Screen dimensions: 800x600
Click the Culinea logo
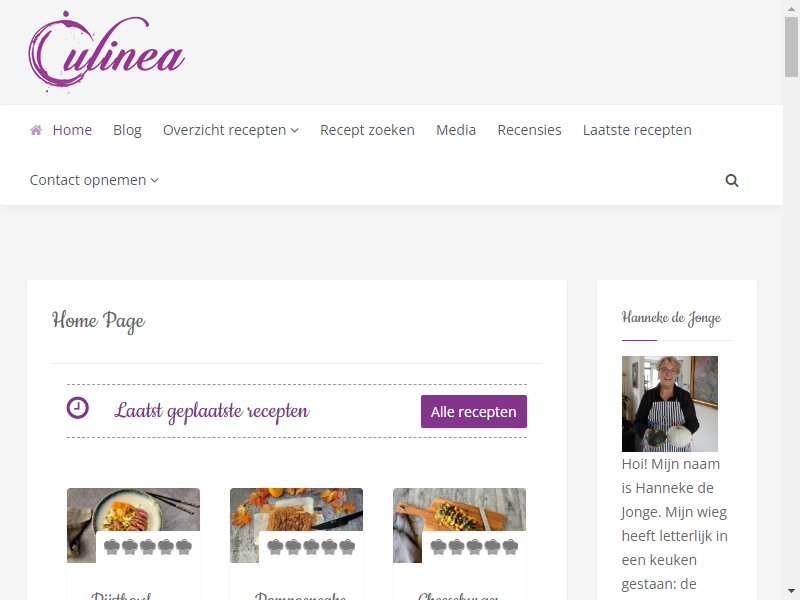(107, 52)
